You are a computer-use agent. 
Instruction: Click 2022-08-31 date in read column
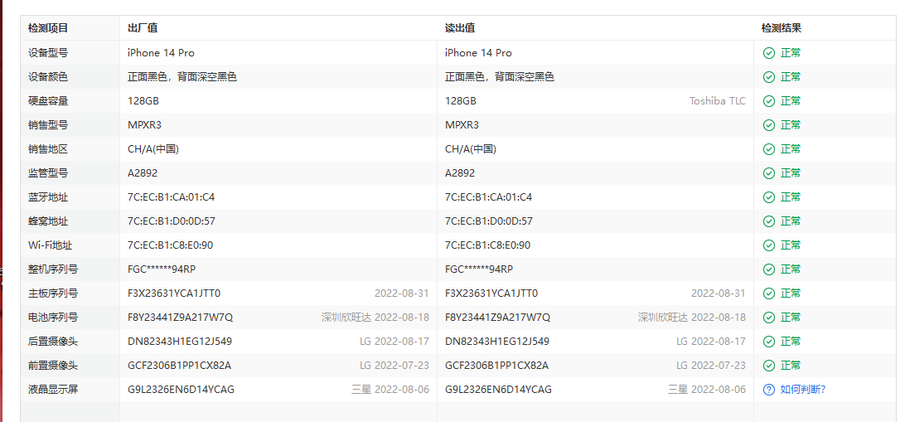pyautogui.click(x=719, y=293)
